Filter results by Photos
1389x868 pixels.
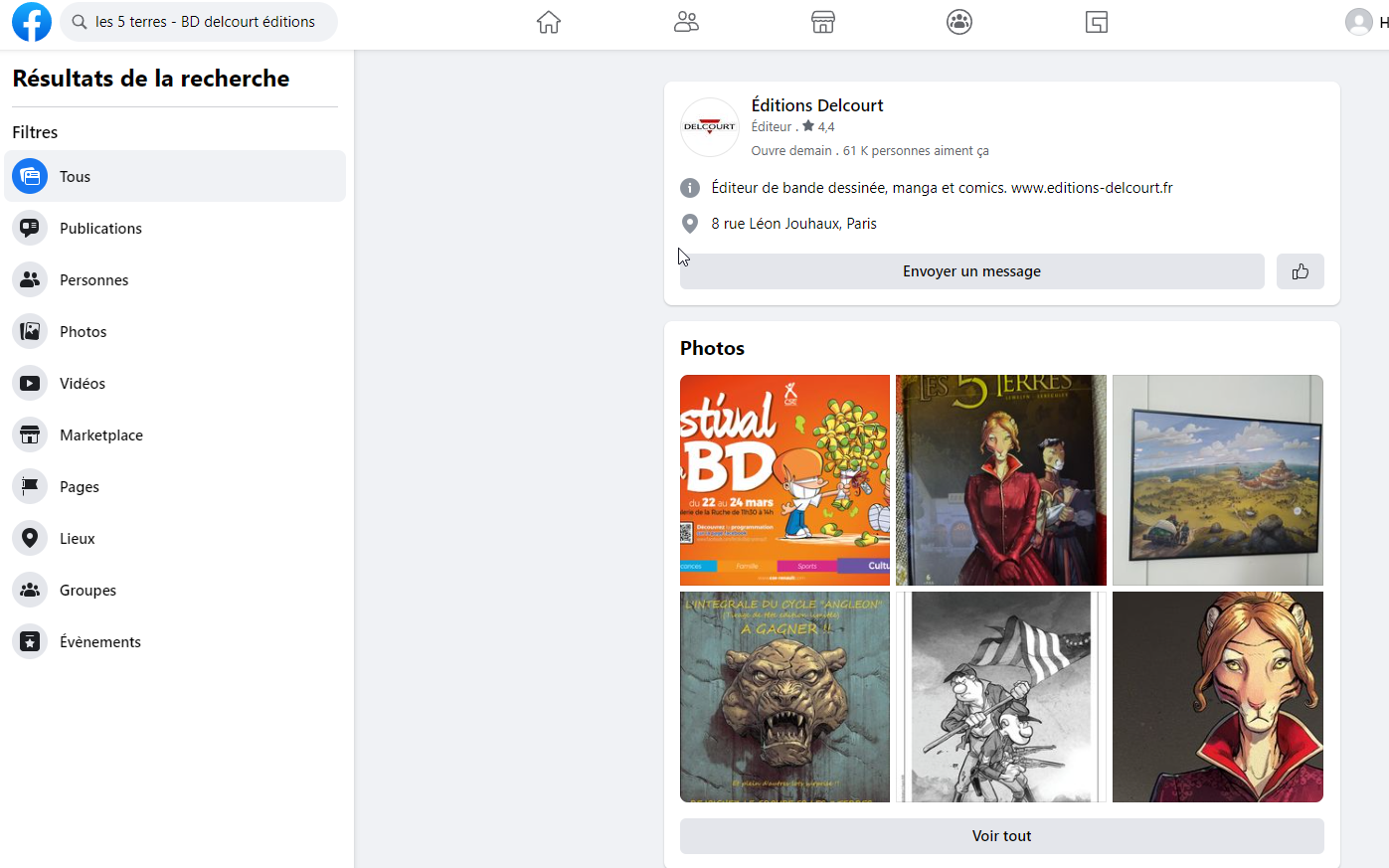point(175,331)
